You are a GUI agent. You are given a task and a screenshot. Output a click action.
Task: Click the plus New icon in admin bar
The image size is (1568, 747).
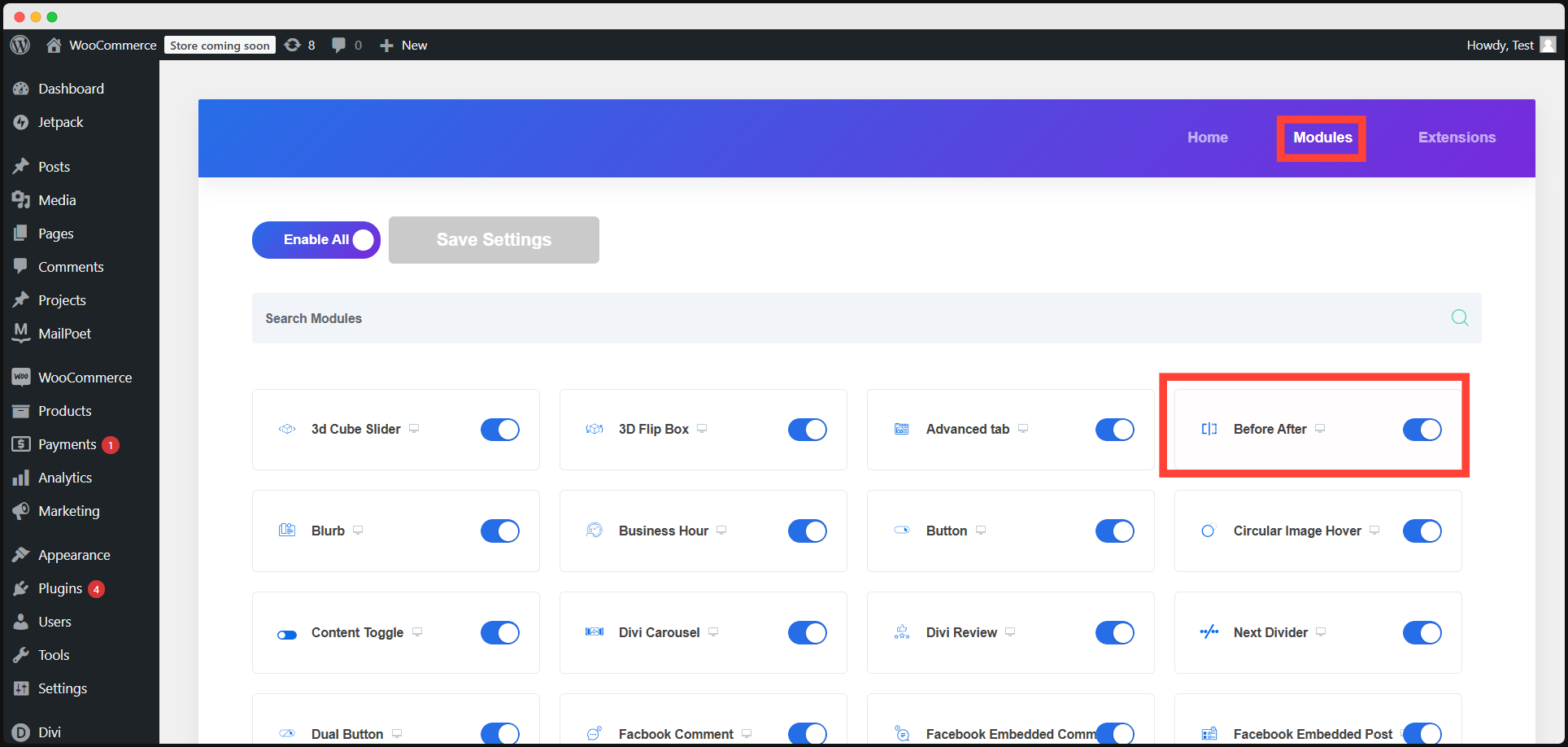[386, 46]
